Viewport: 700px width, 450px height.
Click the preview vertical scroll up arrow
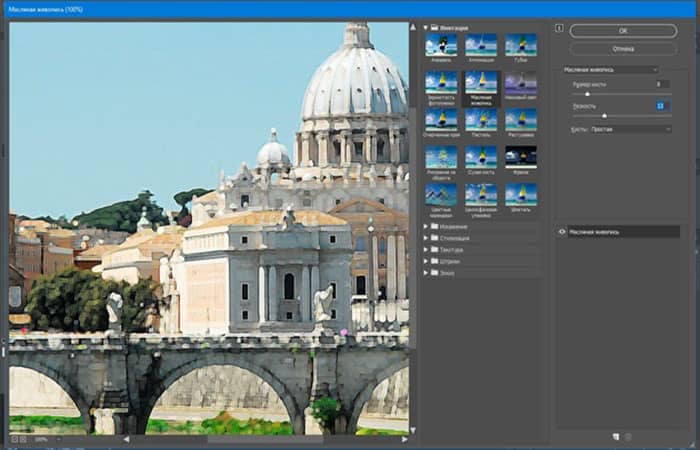[x=413, y=28]
